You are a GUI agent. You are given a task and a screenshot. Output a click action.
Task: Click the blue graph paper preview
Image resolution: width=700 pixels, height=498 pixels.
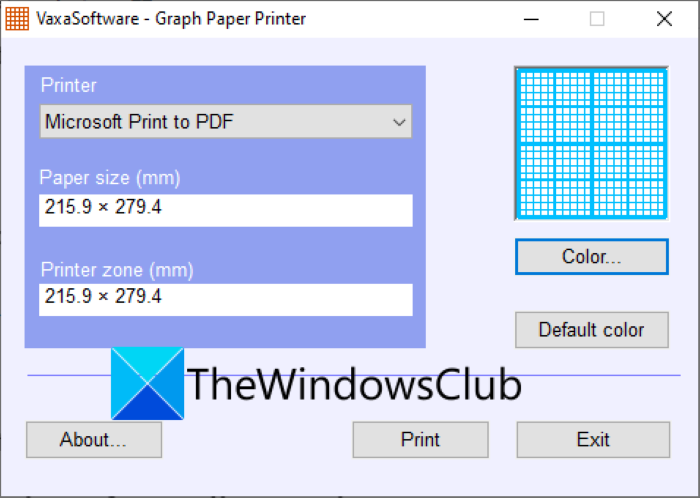[592, 143]
